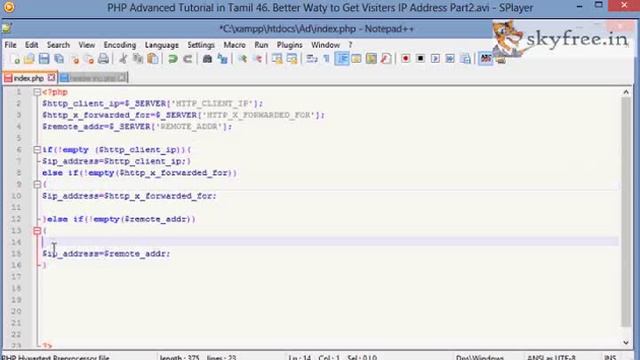Screen dimensions: 640x360
Task: Open the Settings menu
Action: pos(201,45)
